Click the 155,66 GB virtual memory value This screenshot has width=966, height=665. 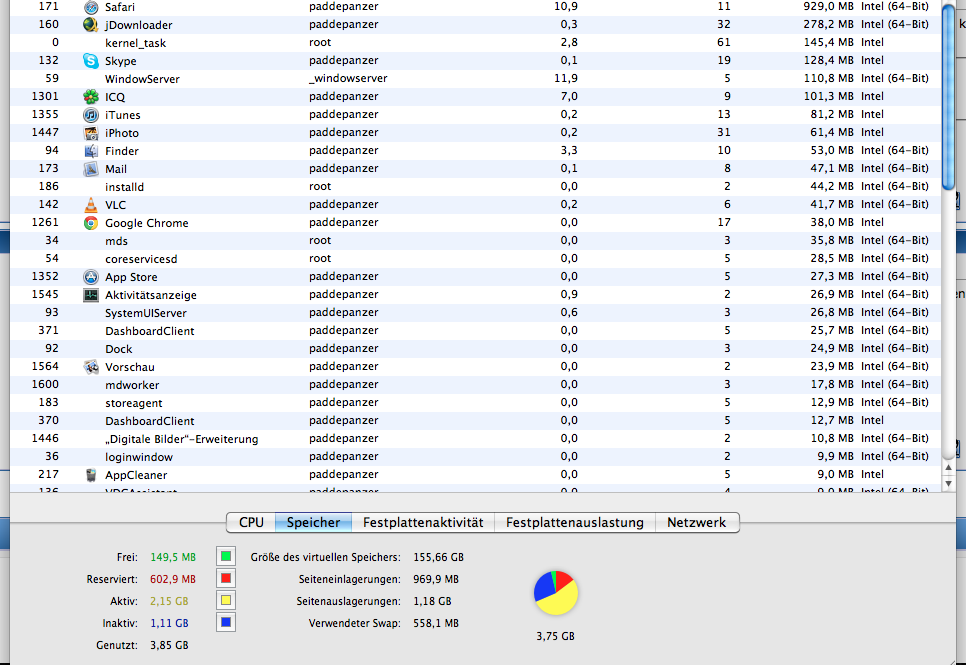[x=439, y=557]
